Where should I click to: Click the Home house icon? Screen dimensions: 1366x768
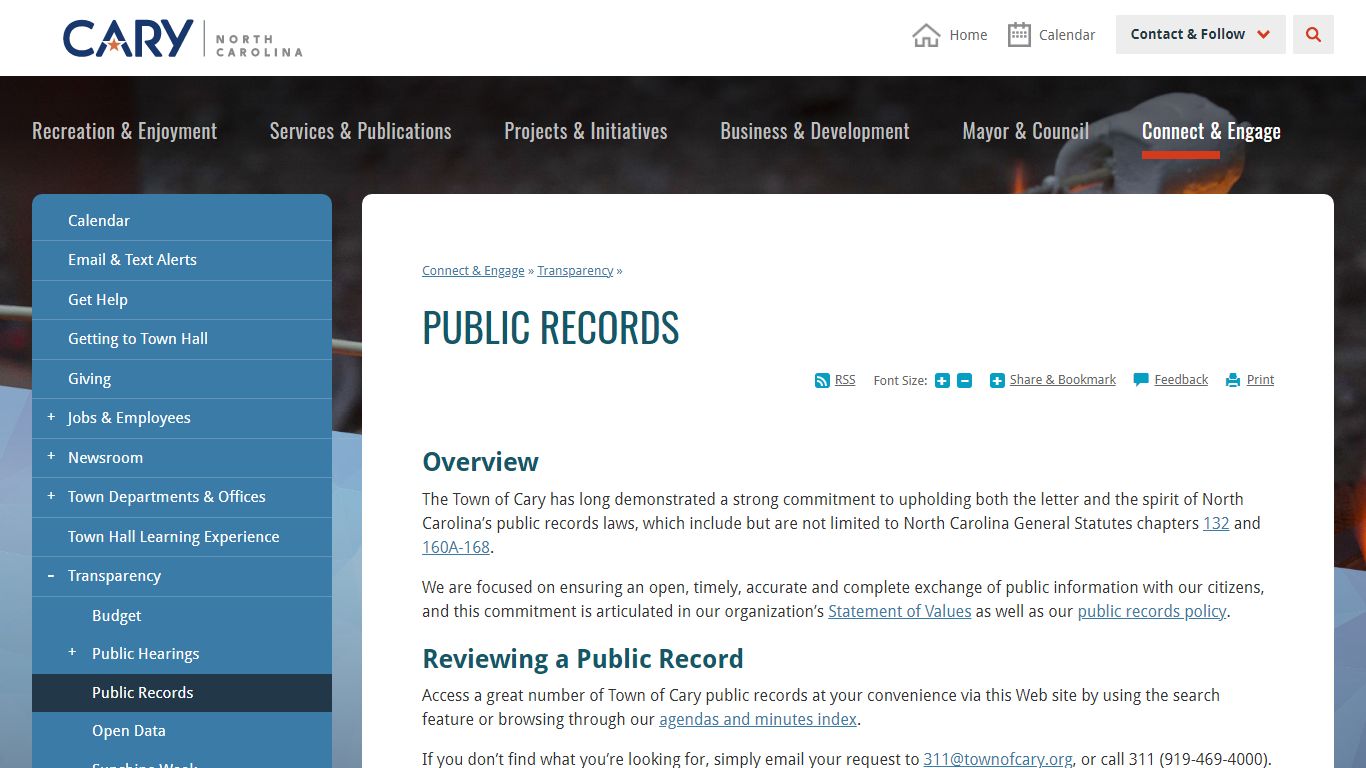(x=926, y=35)
